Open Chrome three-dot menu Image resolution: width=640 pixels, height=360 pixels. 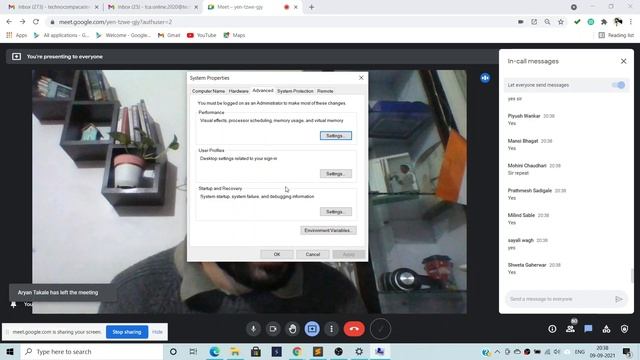[x=631, y=22]
